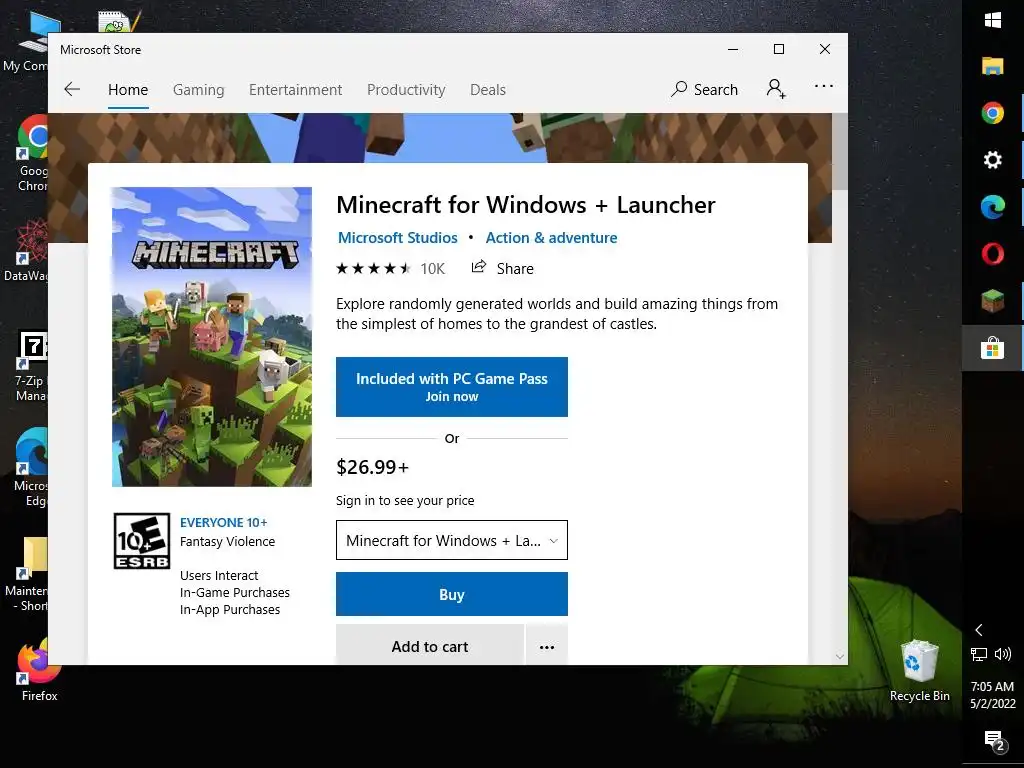Open Settings gear on taskbar
1024x768 pixels.
tap(993, 160)
